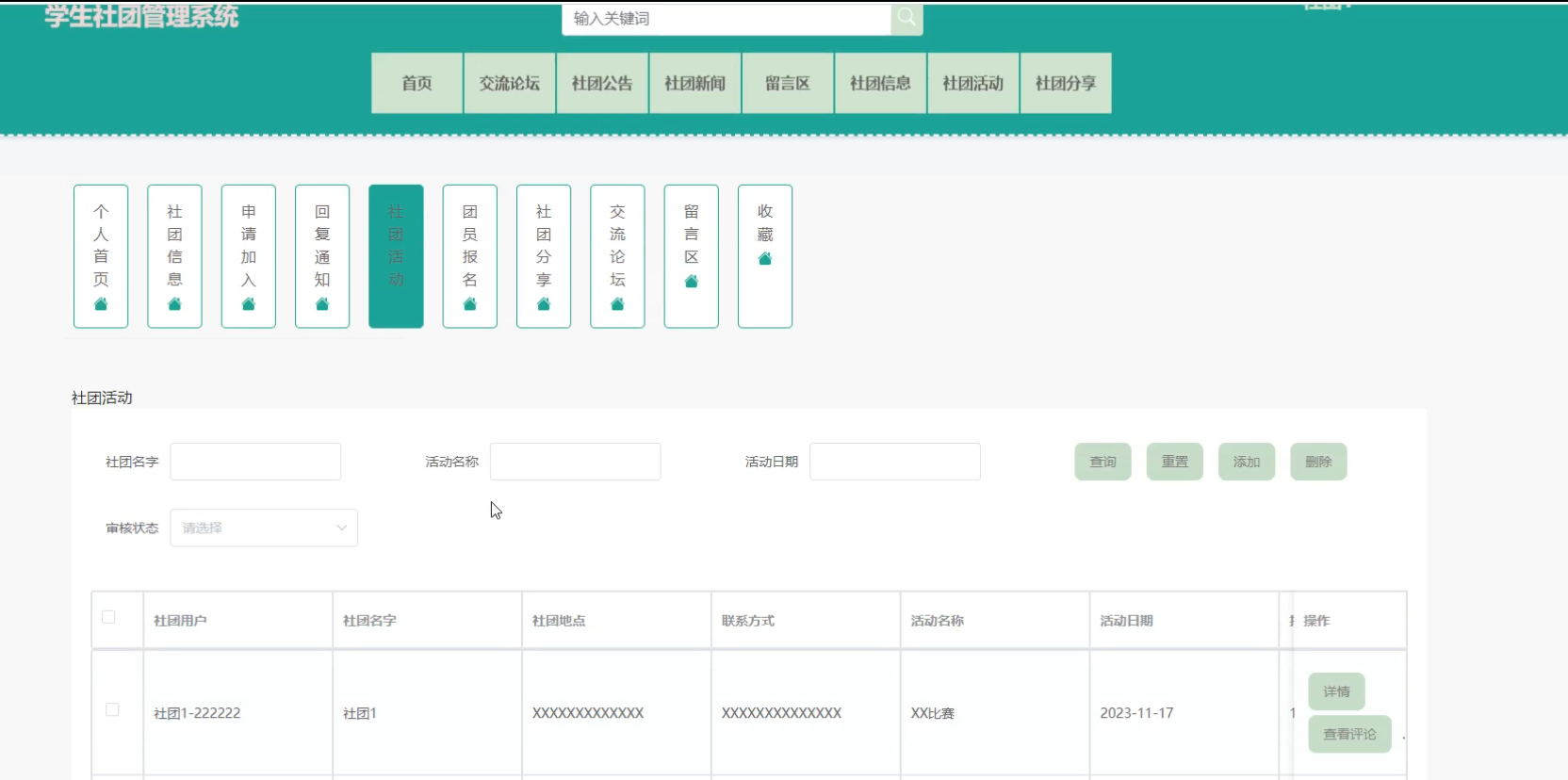Viewport: 1568px width, 780px height.
Task: Click the 学生社团管理系统 site title
Action: click(141, 15)
